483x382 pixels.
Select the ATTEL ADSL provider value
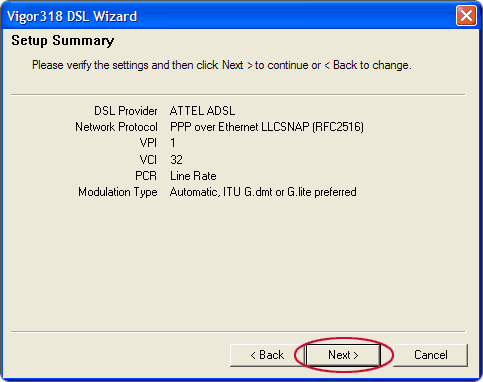[202, 111]
